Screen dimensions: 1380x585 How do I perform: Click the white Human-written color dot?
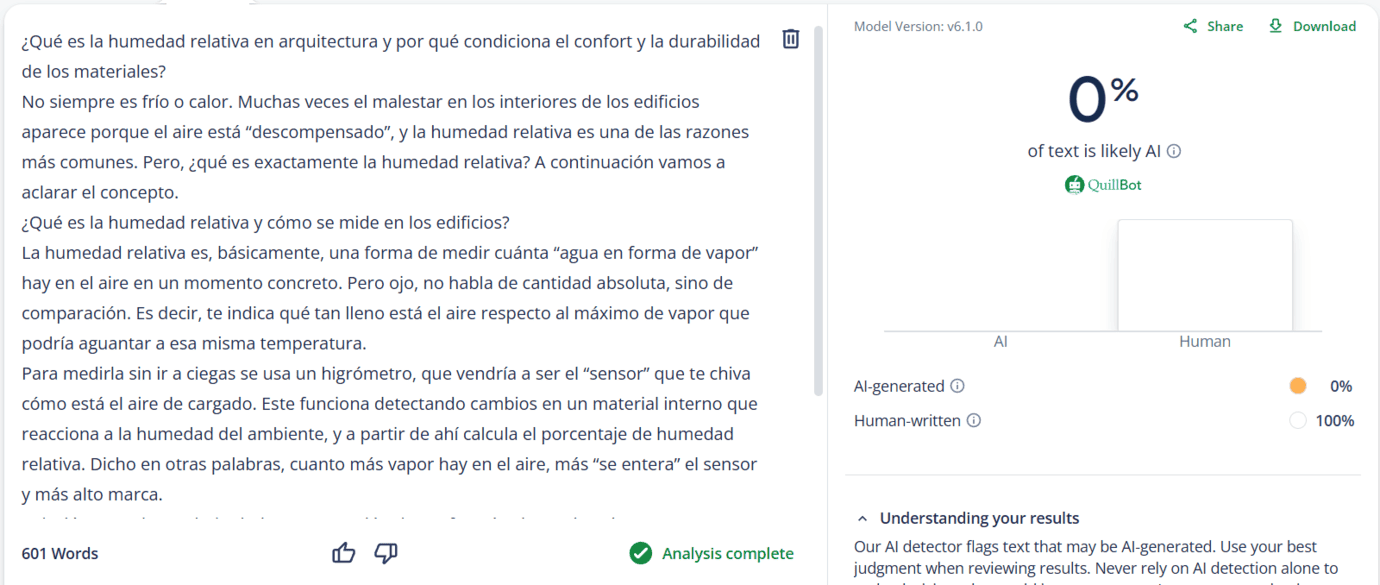click(1298, 421)
